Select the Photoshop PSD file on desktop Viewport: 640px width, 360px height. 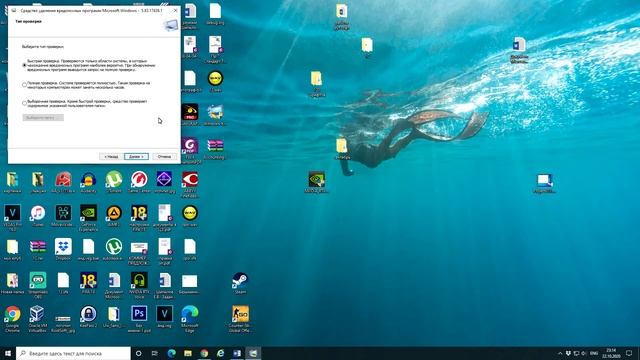(139, 319)
